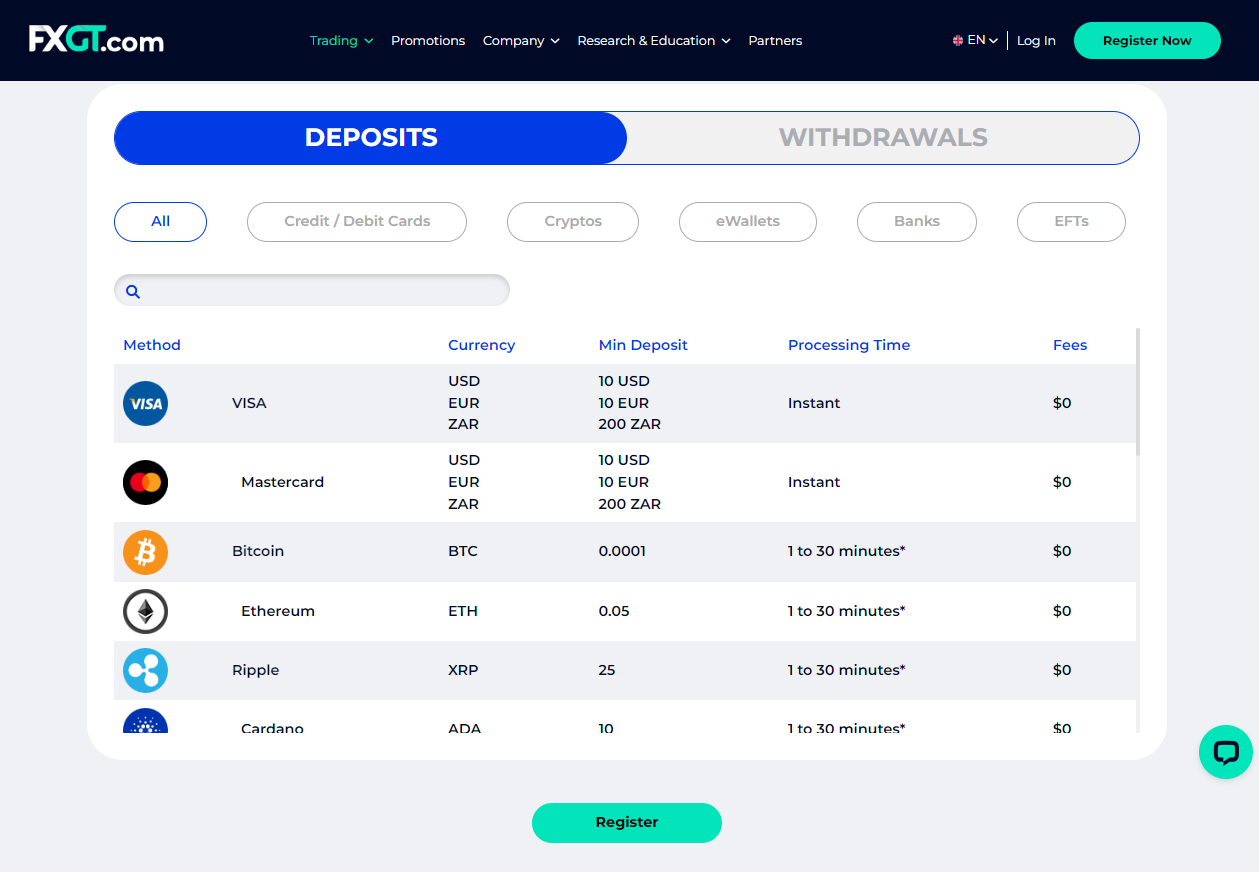
Task: Open the Company dropdown
Action: [520, 40]
